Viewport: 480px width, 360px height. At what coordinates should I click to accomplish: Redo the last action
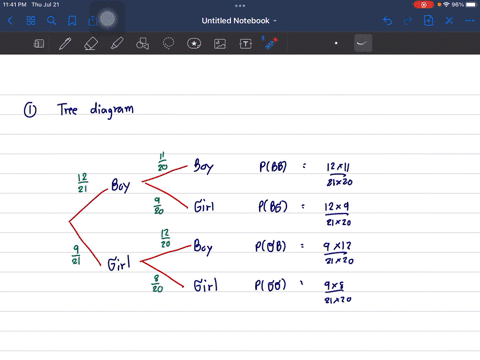408,21
